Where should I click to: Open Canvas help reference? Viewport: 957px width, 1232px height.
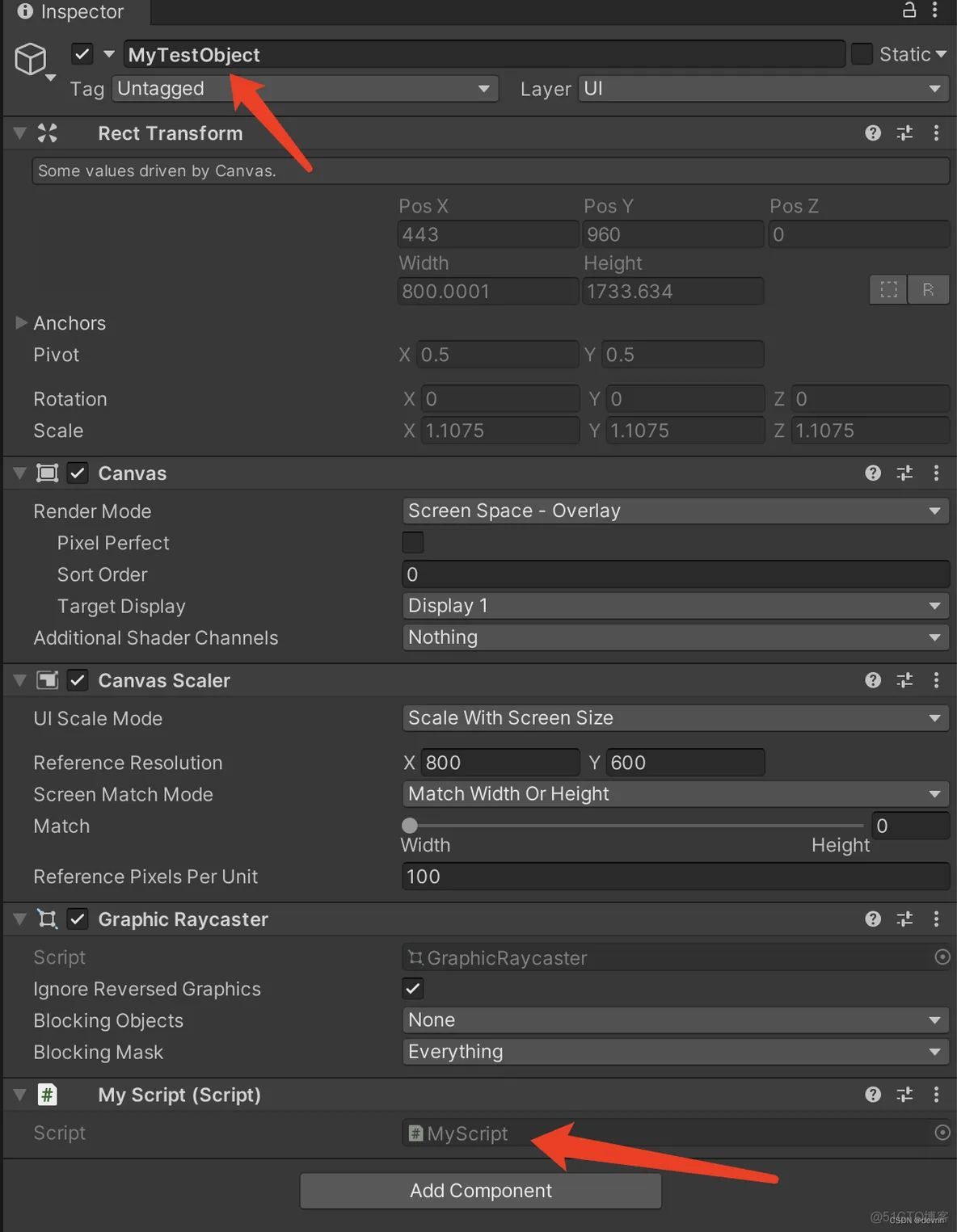873,473
